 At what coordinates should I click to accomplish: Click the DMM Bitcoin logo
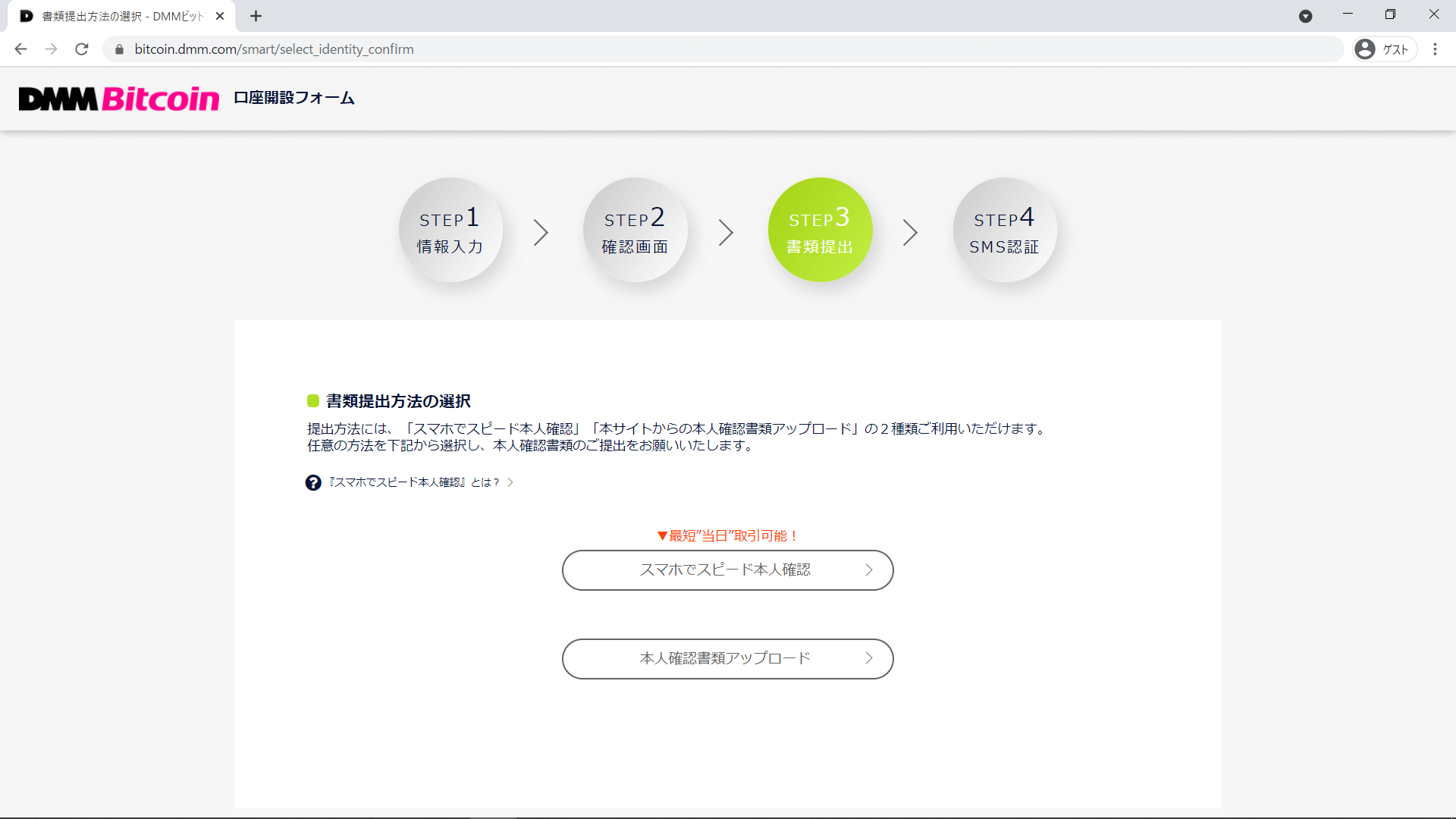tap(119, 99)
